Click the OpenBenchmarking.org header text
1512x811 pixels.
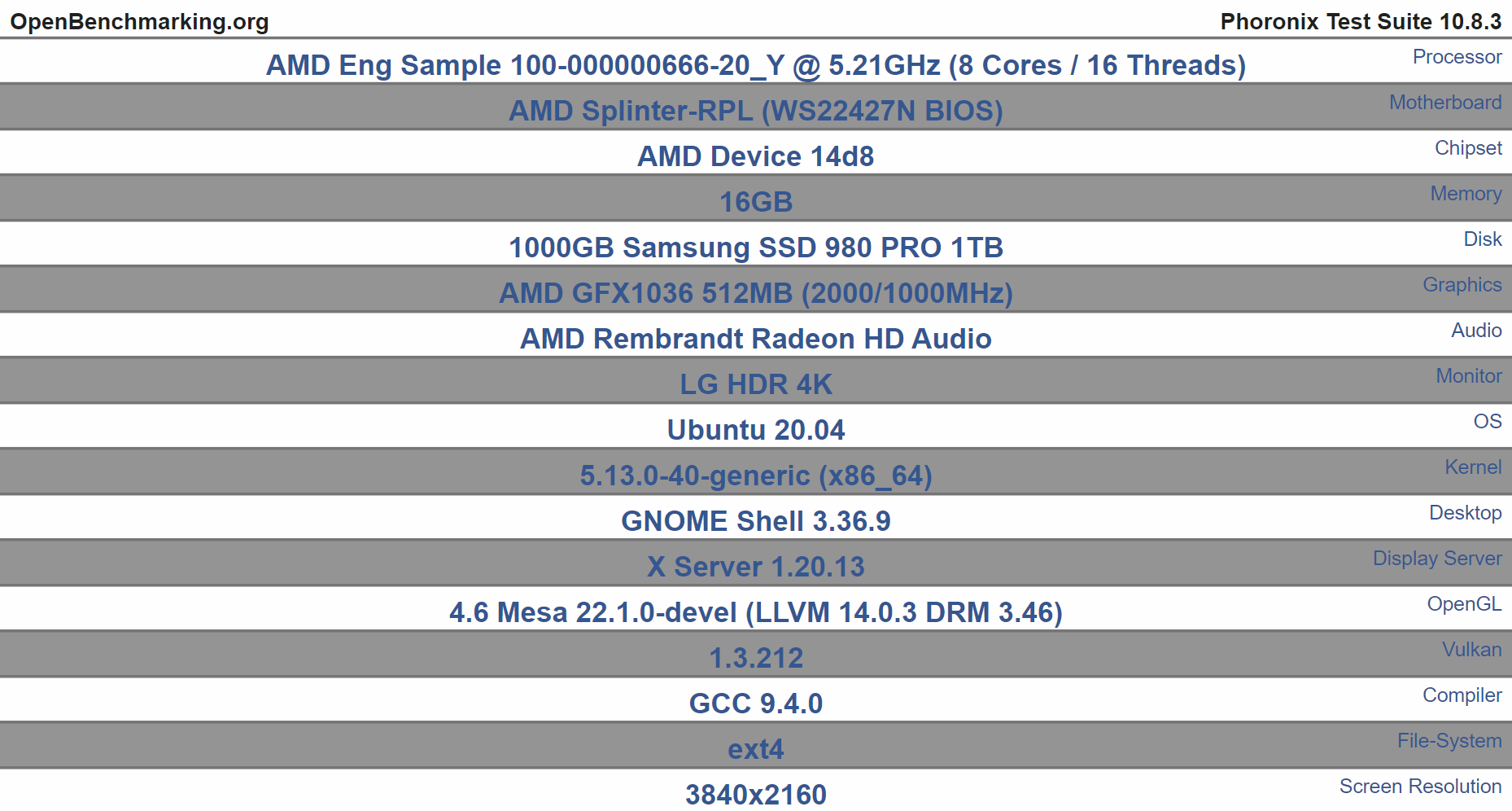click(139, 22)
